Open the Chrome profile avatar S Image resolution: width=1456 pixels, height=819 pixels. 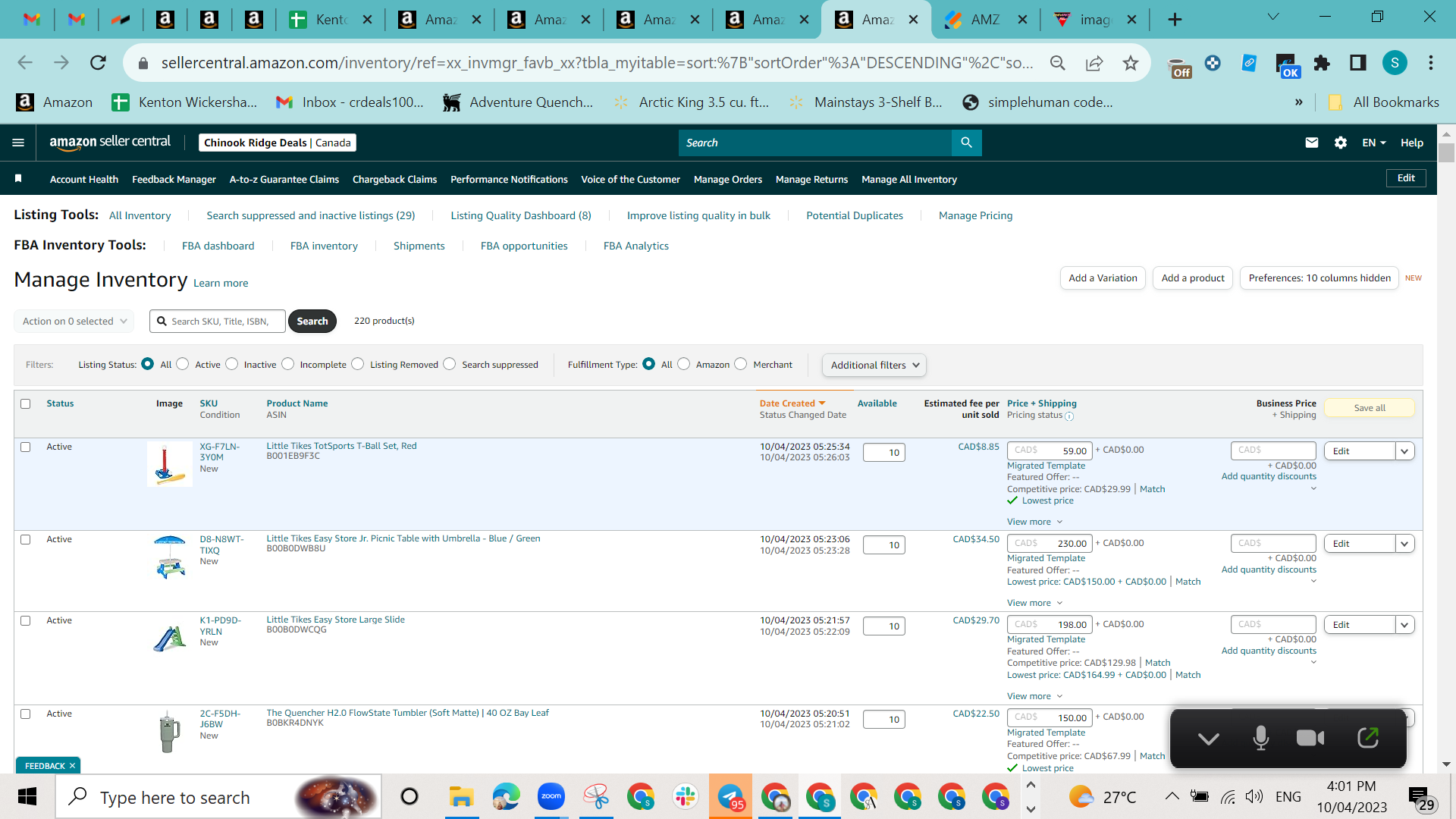(1395, 63)
